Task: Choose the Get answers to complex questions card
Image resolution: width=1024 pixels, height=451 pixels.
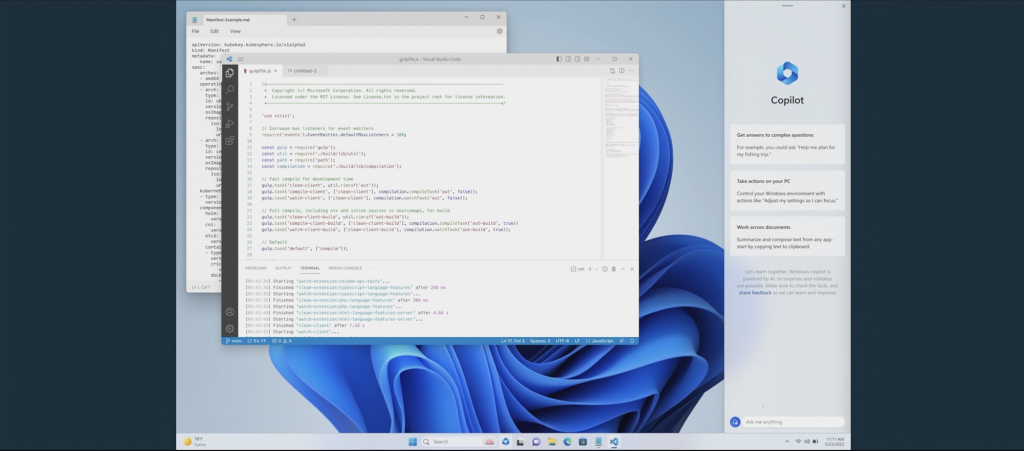Action: click(787, 144)
